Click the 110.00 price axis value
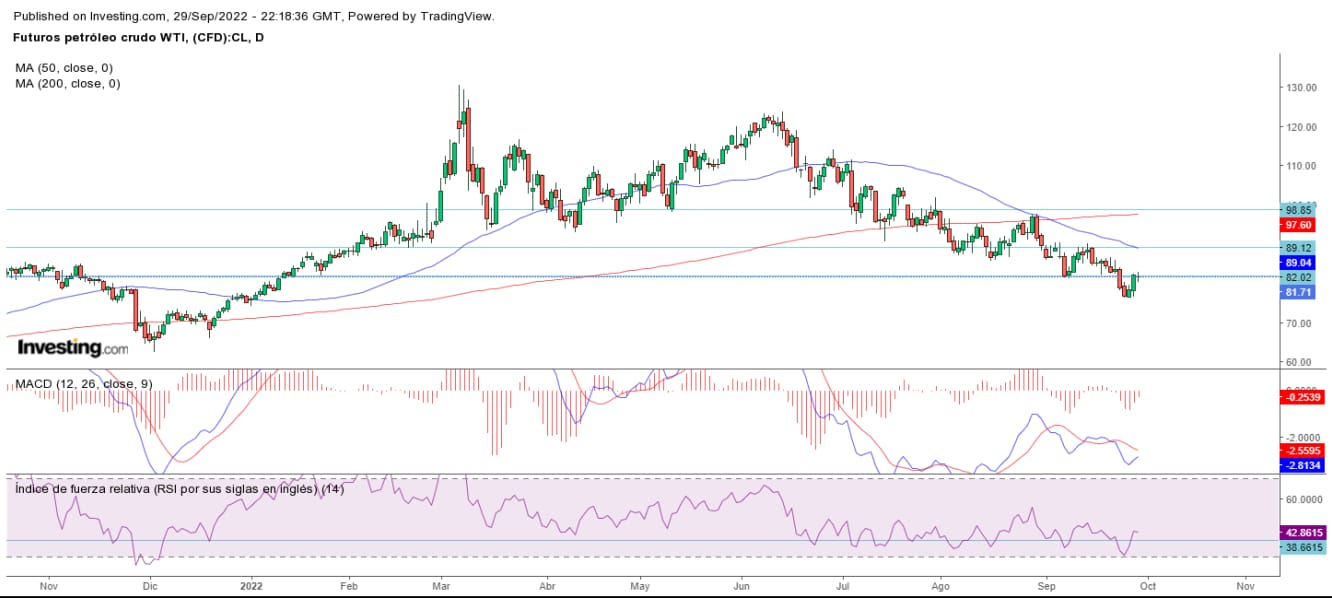Viewport: 1332px width, 598px height. (x=1301, y=166)
